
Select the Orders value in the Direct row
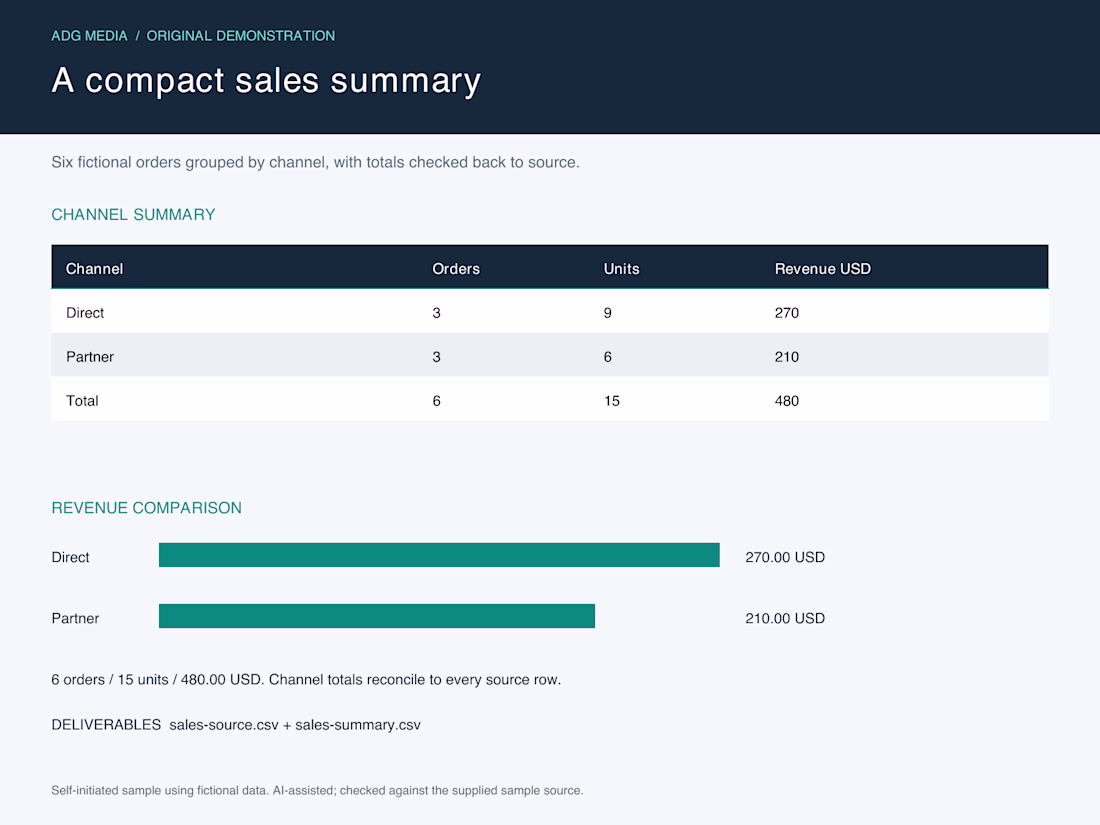click(x=436, y=313)
